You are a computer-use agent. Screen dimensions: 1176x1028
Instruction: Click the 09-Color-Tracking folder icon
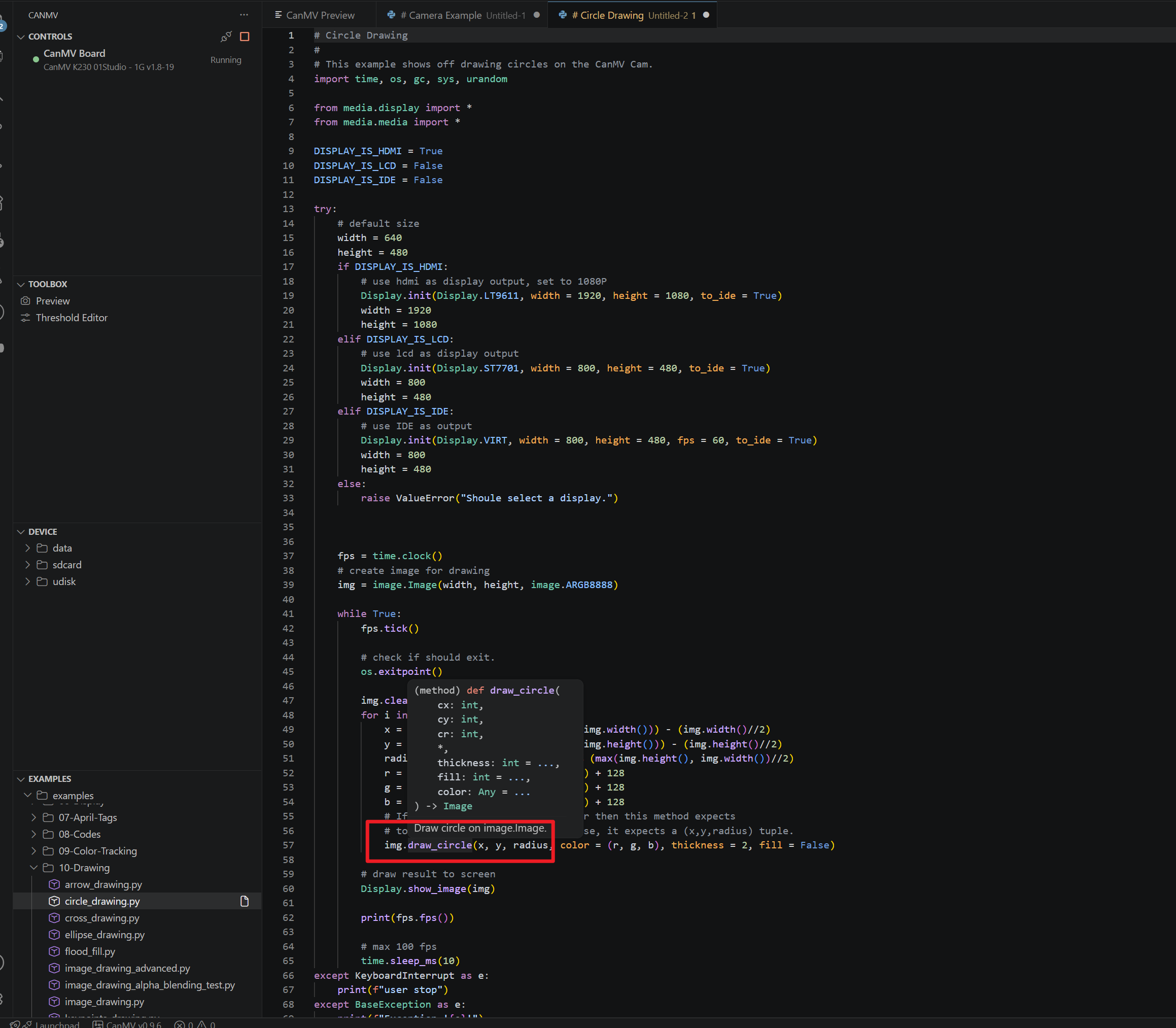48,851
